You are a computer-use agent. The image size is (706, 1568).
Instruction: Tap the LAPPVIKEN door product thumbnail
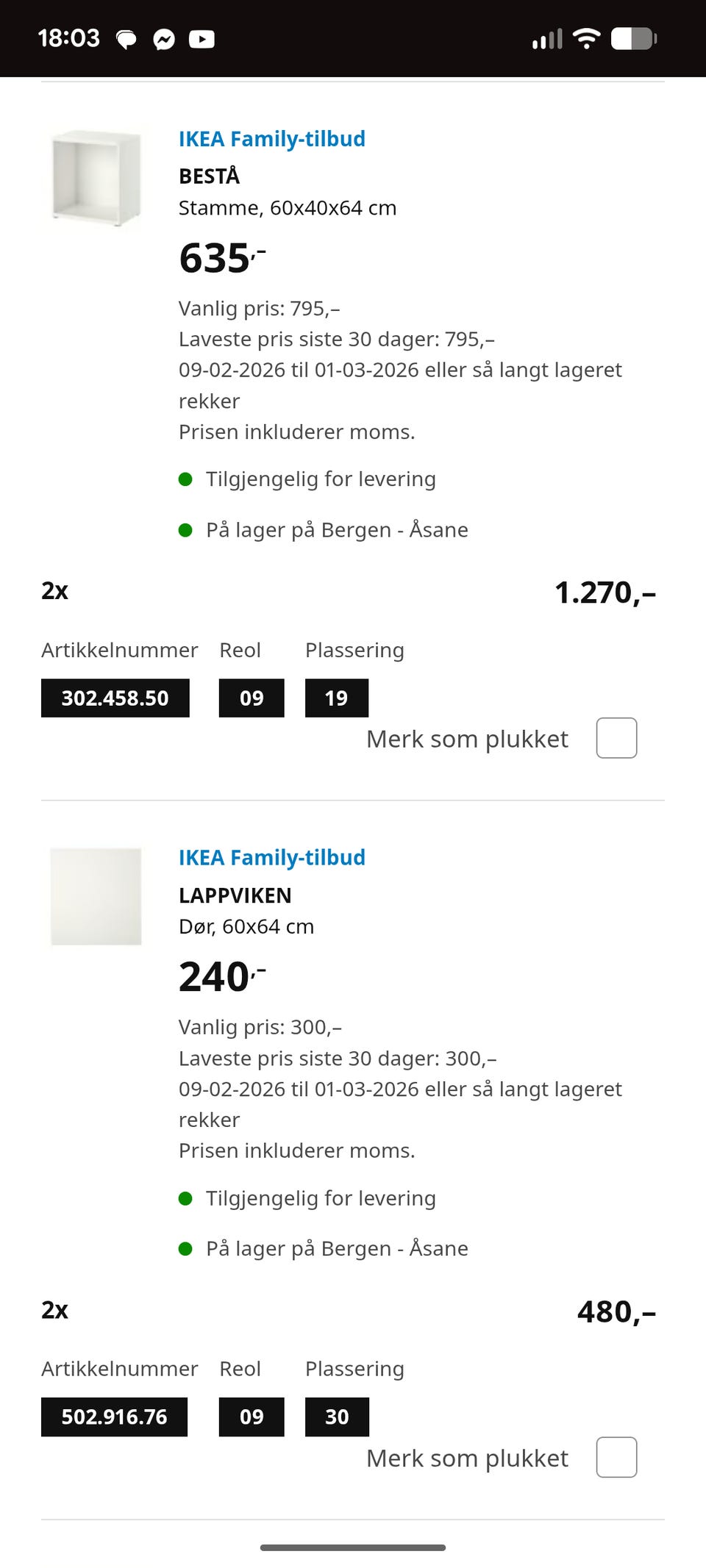(96, 896)
